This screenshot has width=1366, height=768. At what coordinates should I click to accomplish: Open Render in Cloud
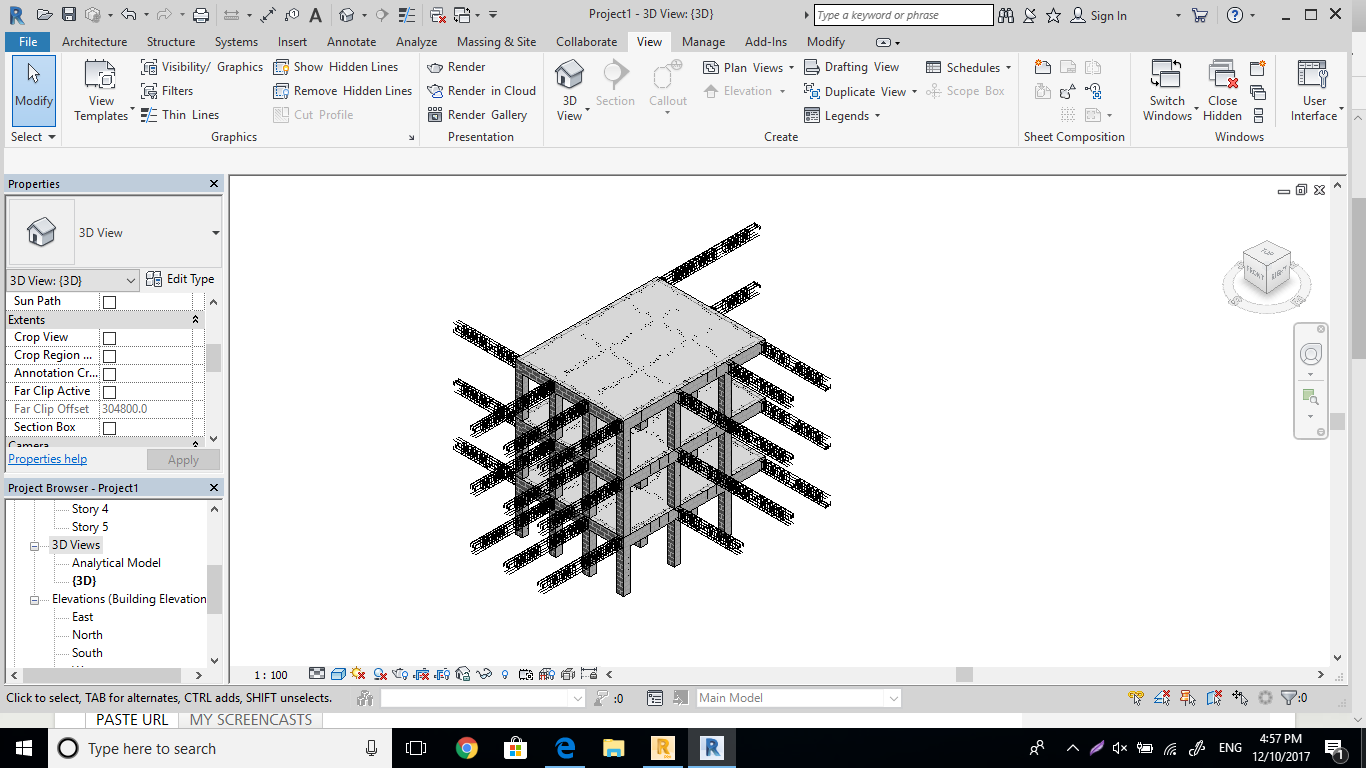(x=481, y=90)
